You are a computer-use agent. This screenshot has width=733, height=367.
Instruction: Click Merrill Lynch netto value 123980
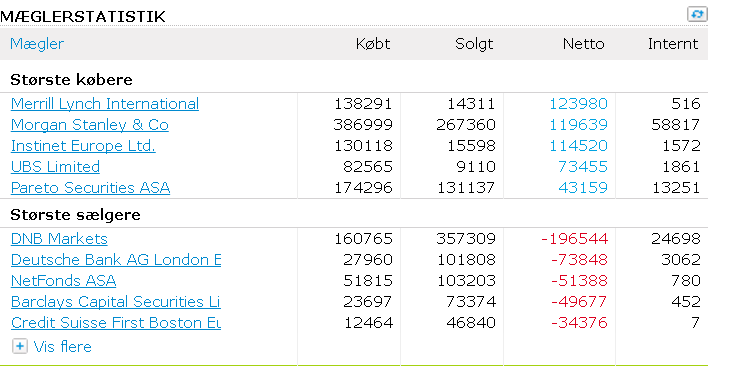(578, 104)
